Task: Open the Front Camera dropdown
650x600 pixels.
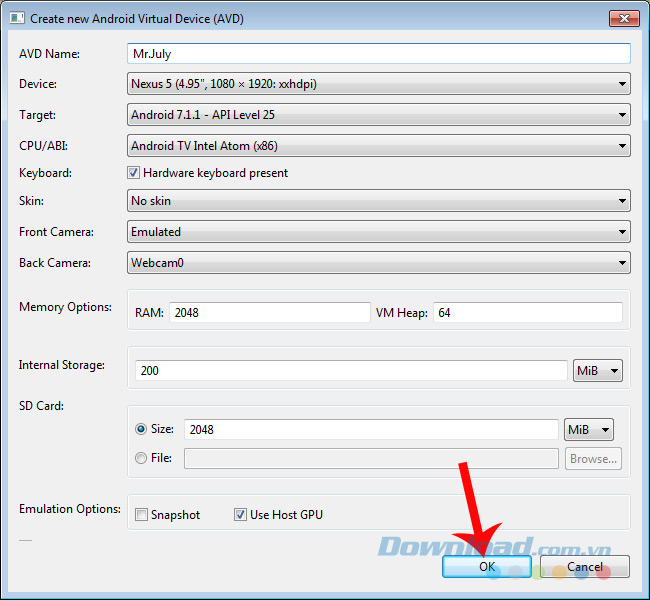Action: (x=378, y=232)
